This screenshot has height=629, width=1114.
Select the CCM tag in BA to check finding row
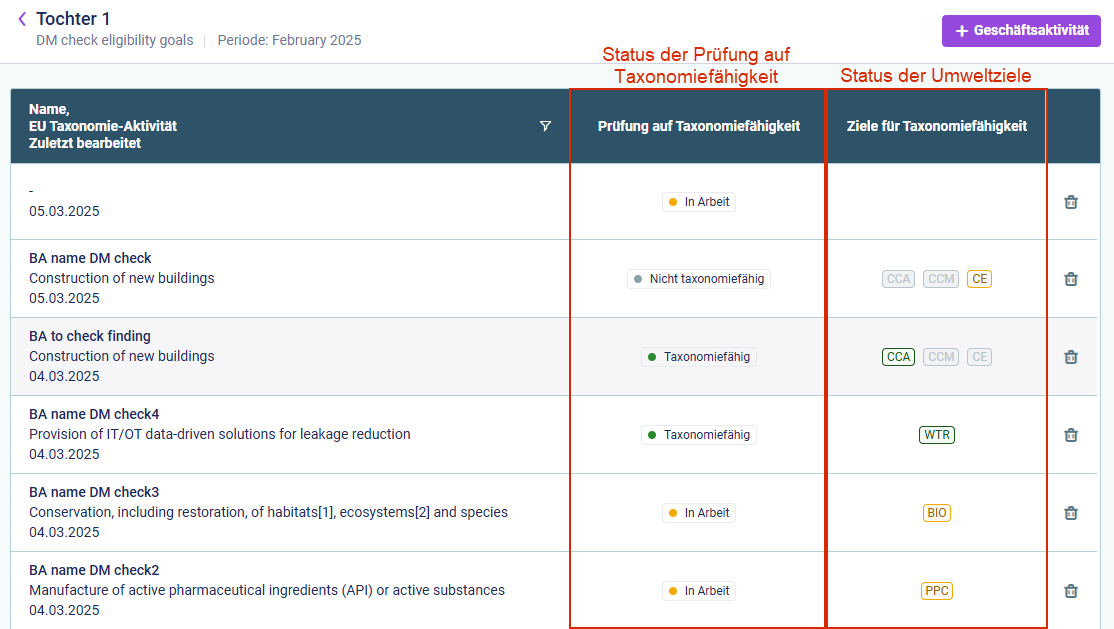click(x=941, y=357)
